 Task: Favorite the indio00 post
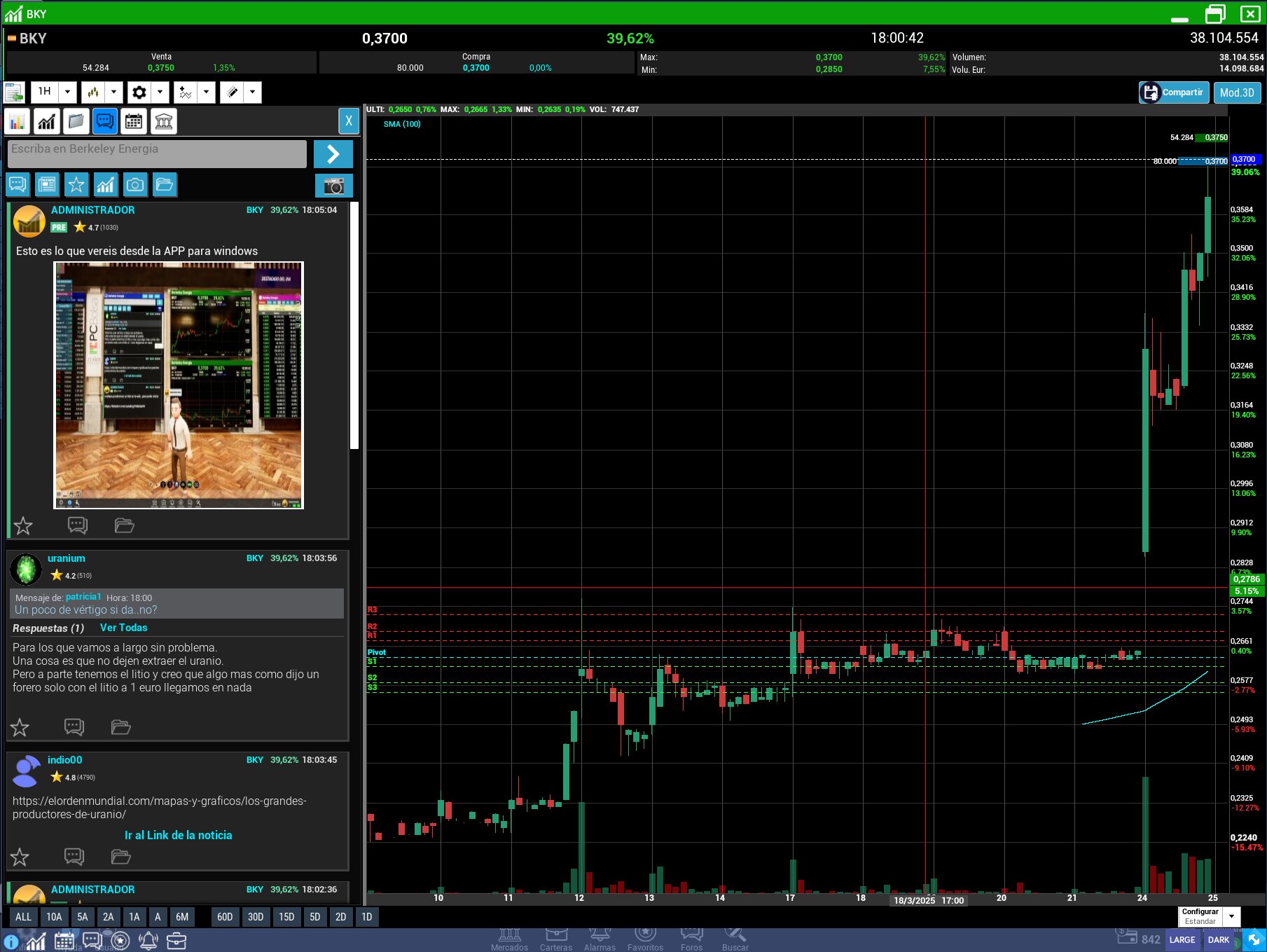click(20, 857)
